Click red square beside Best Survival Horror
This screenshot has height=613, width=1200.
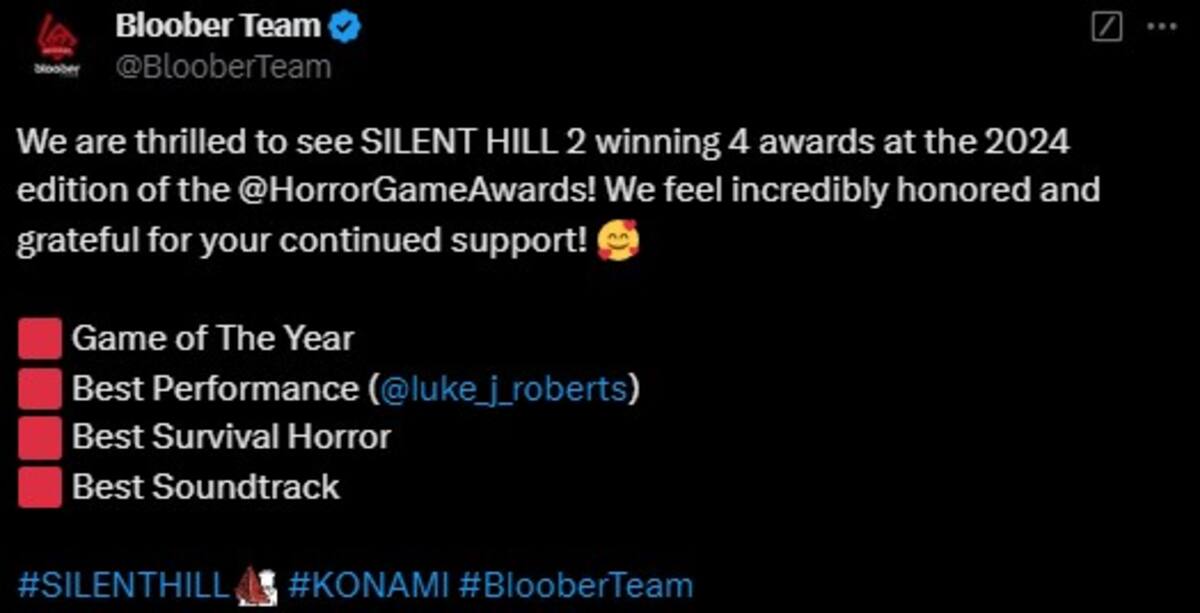point(38,438)
